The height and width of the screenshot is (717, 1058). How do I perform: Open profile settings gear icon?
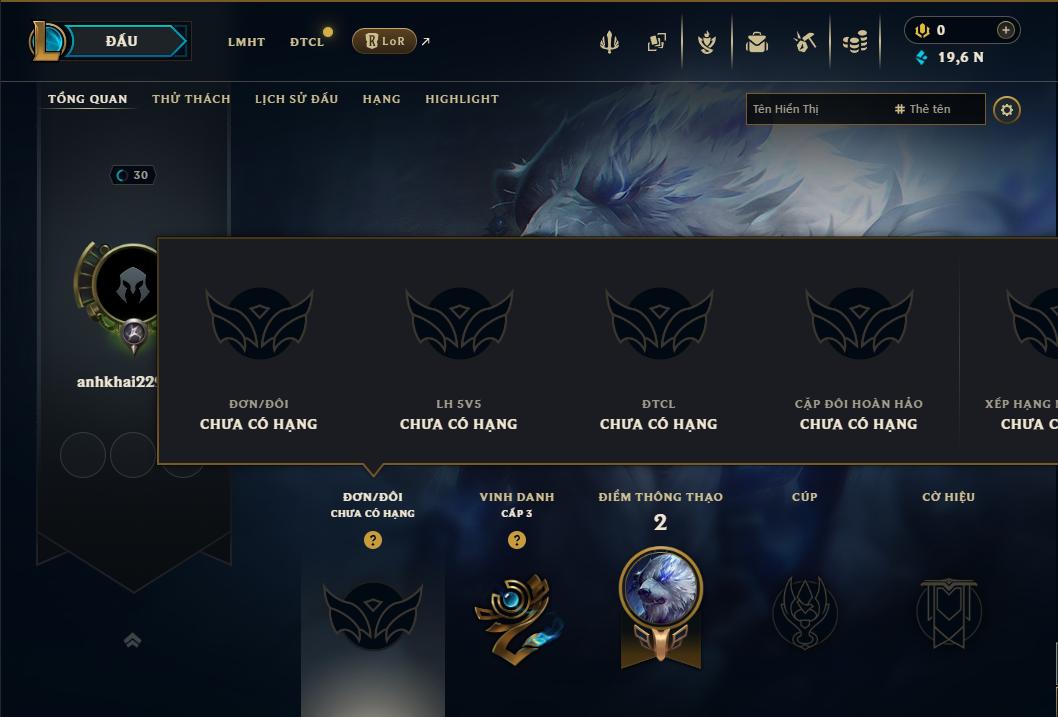coord(1007,110)
